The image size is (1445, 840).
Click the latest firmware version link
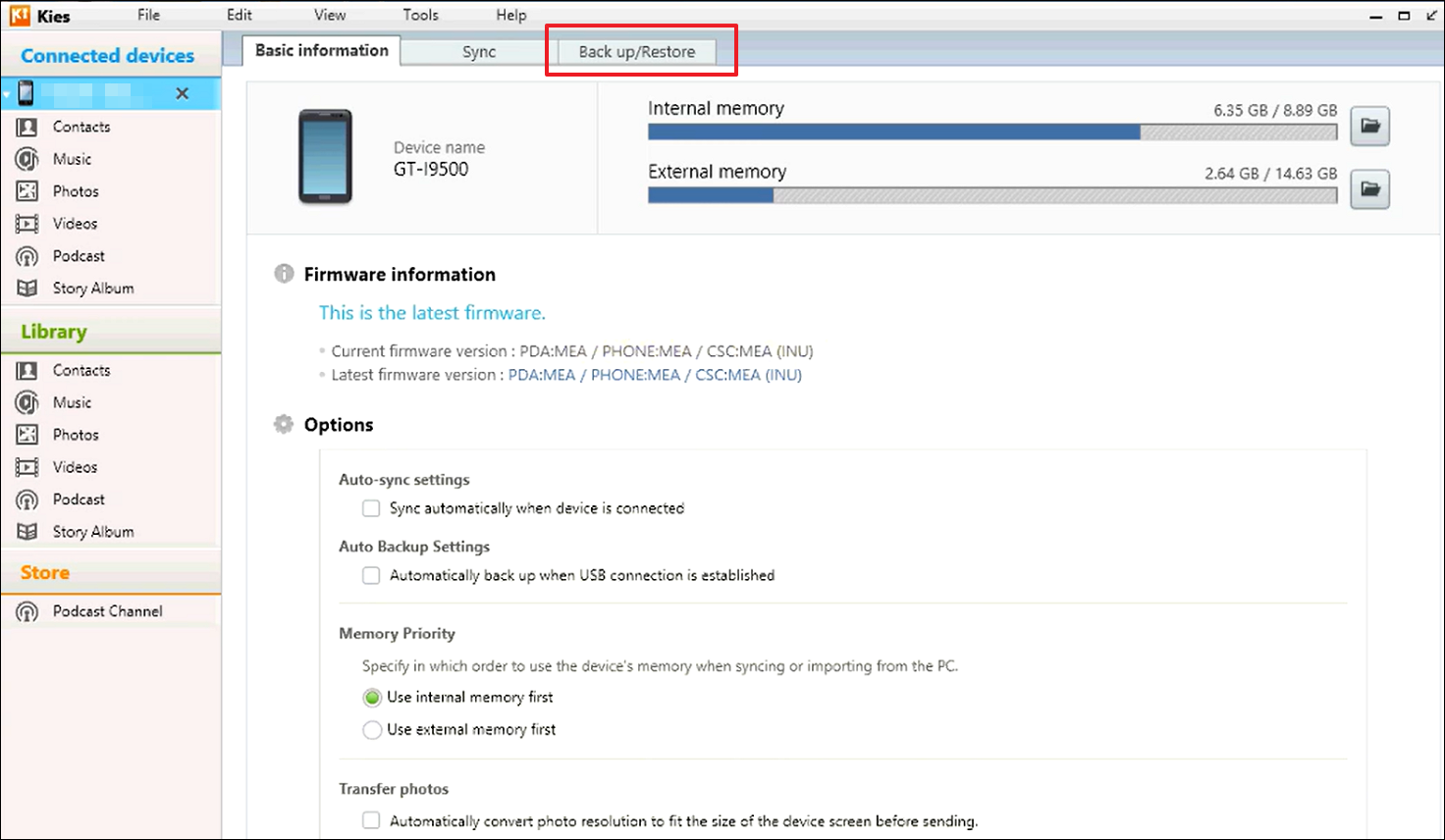coord(654,375)
